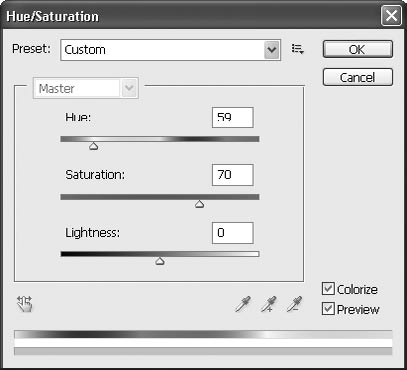Screen dimensions: 407x370
Task: Toggle the Preview checkbox
Action: pos(328,309)
